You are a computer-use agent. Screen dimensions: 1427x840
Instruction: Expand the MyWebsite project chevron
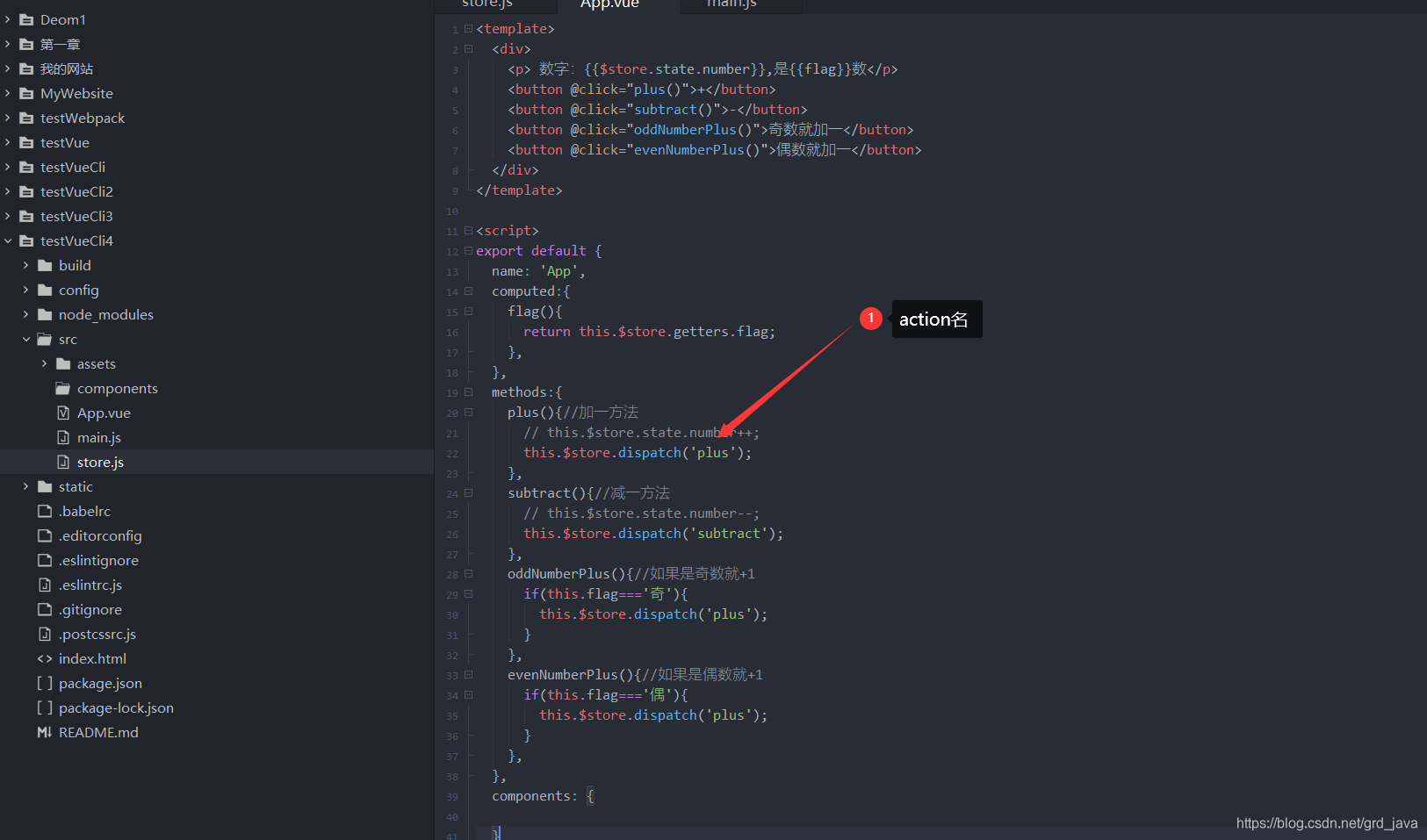tap(8, 93)
